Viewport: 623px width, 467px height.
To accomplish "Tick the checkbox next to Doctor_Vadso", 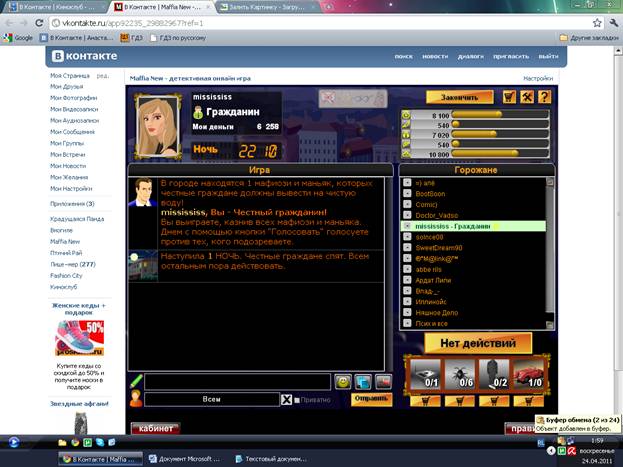I will (x=407, y=215).
